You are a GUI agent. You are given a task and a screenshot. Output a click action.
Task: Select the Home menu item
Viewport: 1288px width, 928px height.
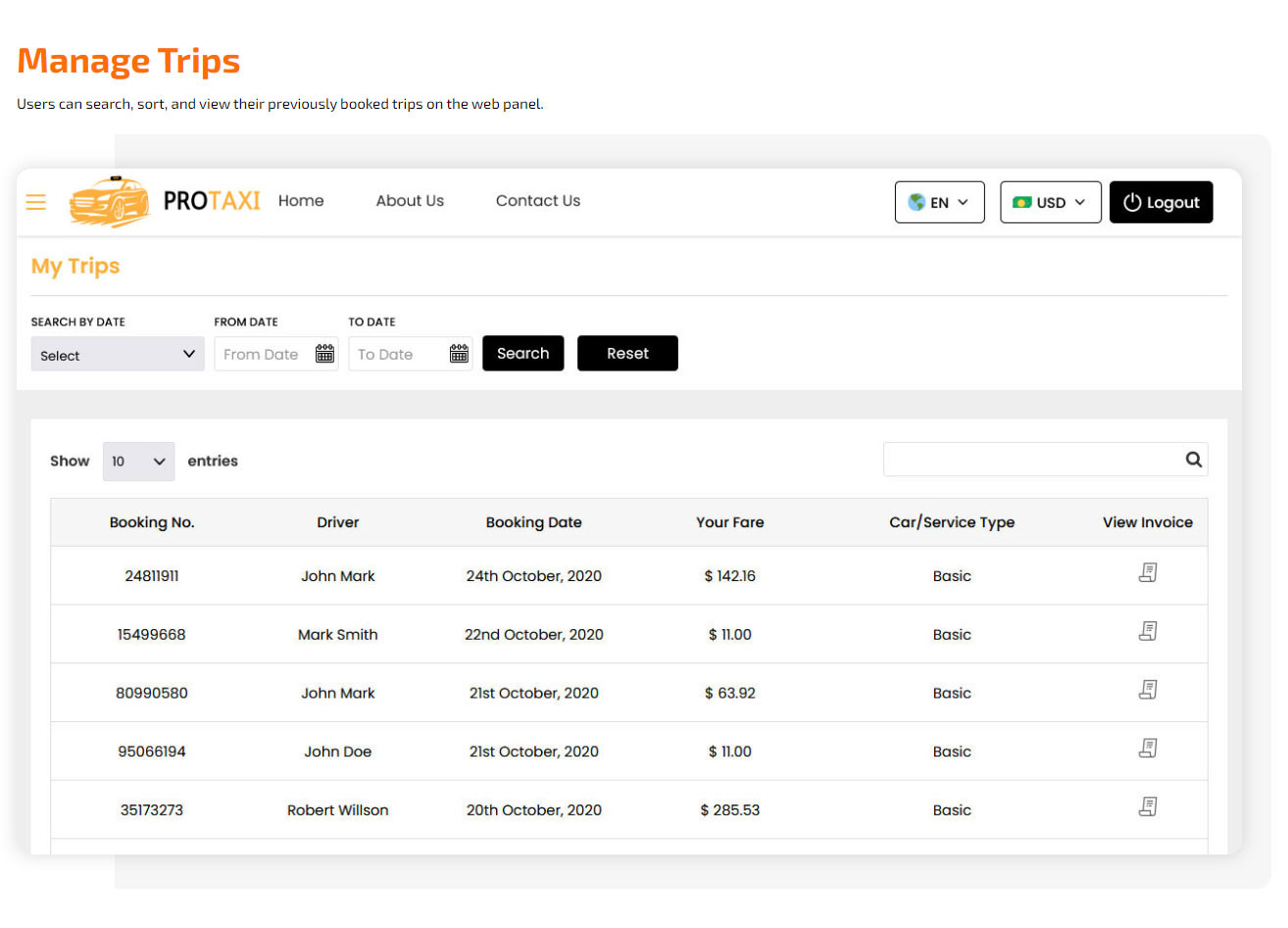point(301,201)
